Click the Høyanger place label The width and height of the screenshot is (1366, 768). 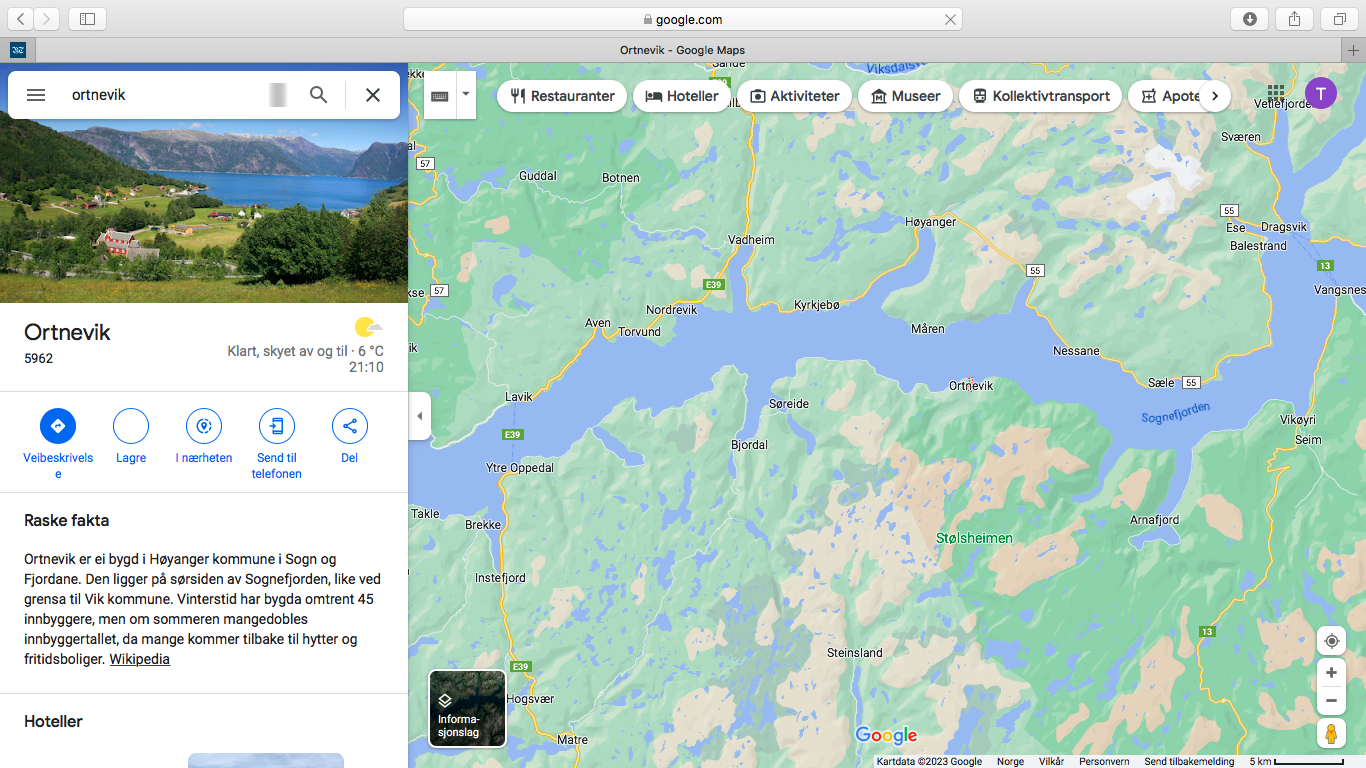[x=930, y=222]
